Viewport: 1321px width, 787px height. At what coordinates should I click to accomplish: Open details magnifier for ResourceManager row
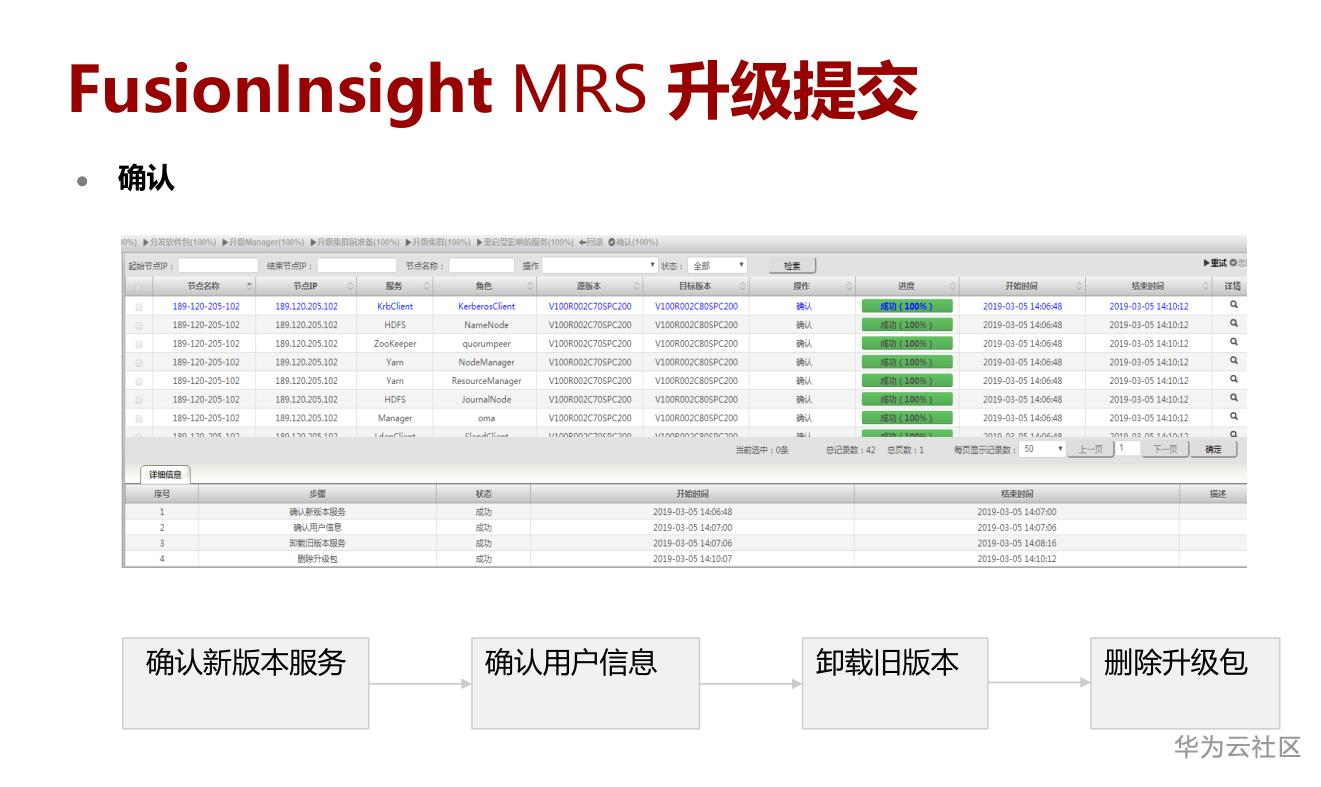1233,380
